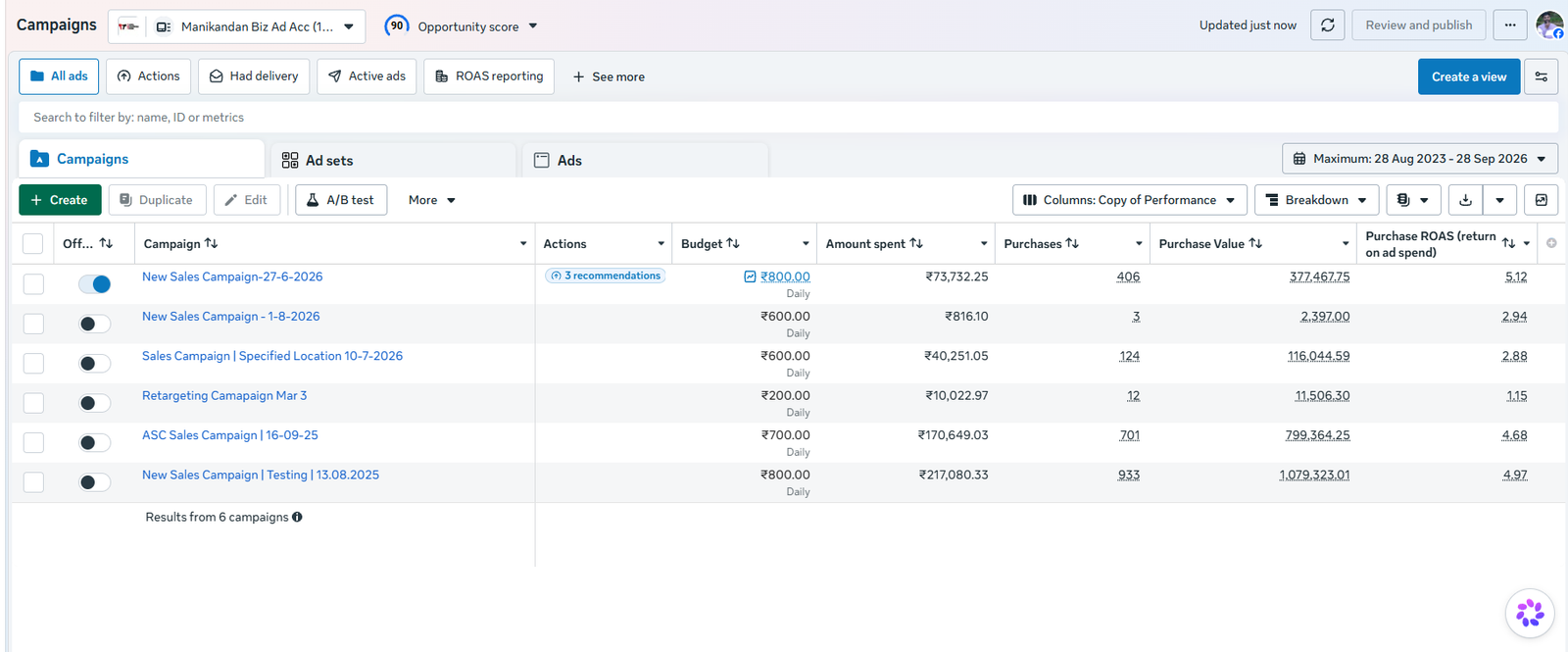Open the reports icon dropdown
This screenshot has height=652, width=1568.
1413,200
